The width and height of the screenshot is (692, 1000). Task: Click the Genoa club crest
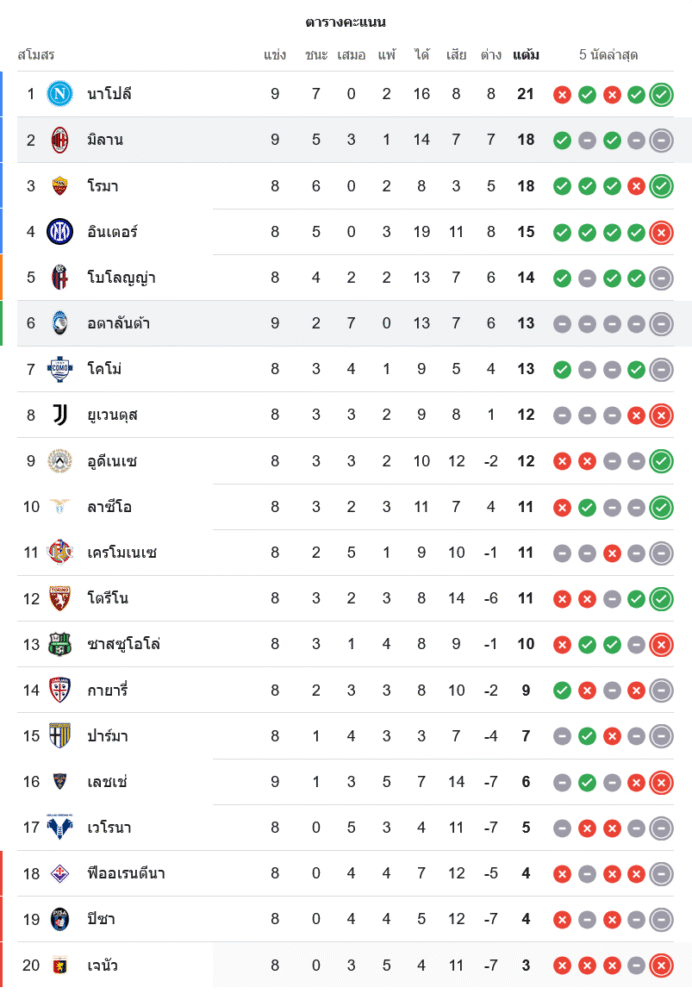61,965
